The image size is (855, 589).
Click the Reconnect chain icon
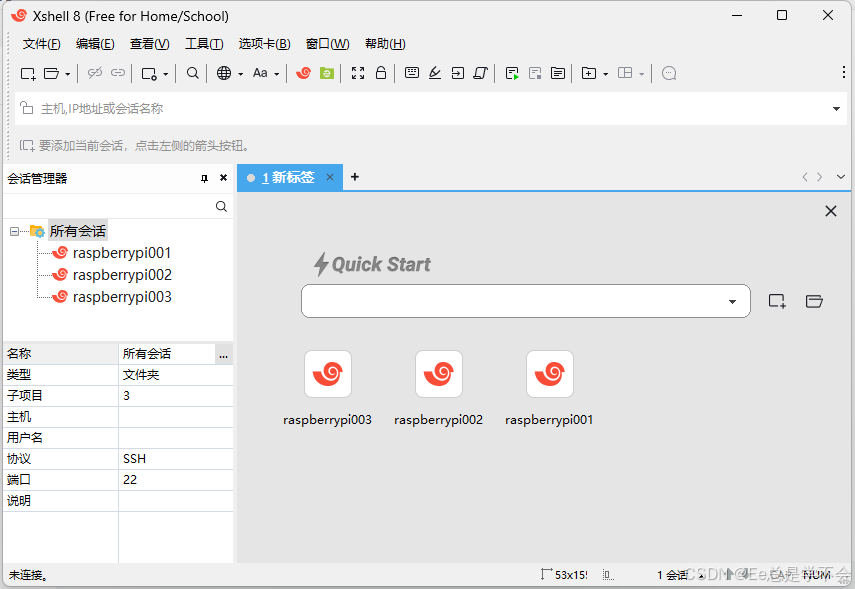pos(118,73)
